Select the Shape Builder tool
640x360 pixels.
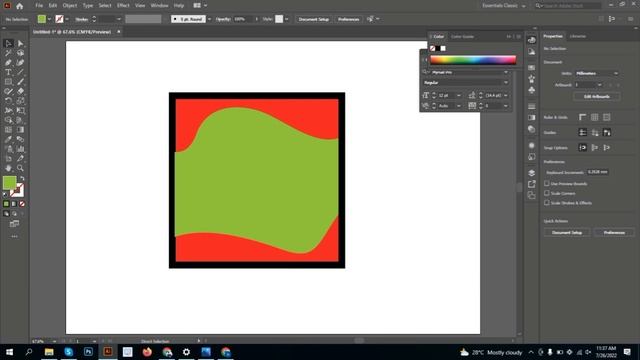8,120
